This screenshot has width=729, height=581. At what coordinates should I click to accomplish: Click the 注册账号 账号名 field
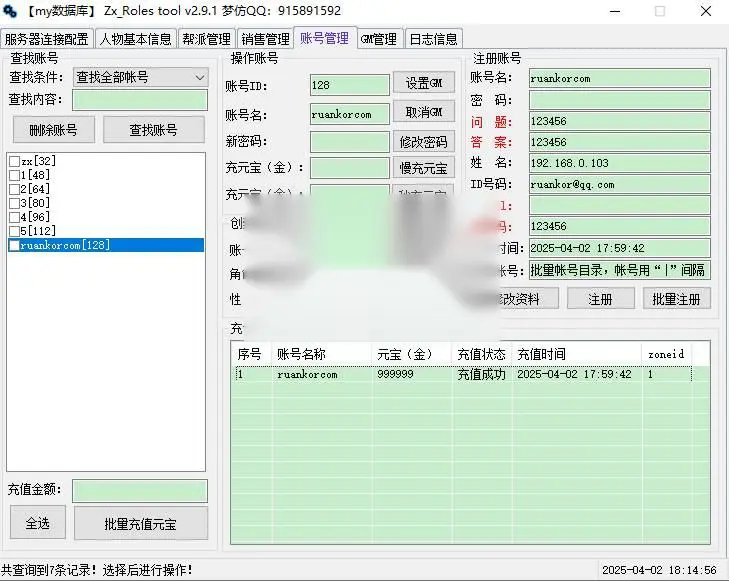tap(620, 78)
